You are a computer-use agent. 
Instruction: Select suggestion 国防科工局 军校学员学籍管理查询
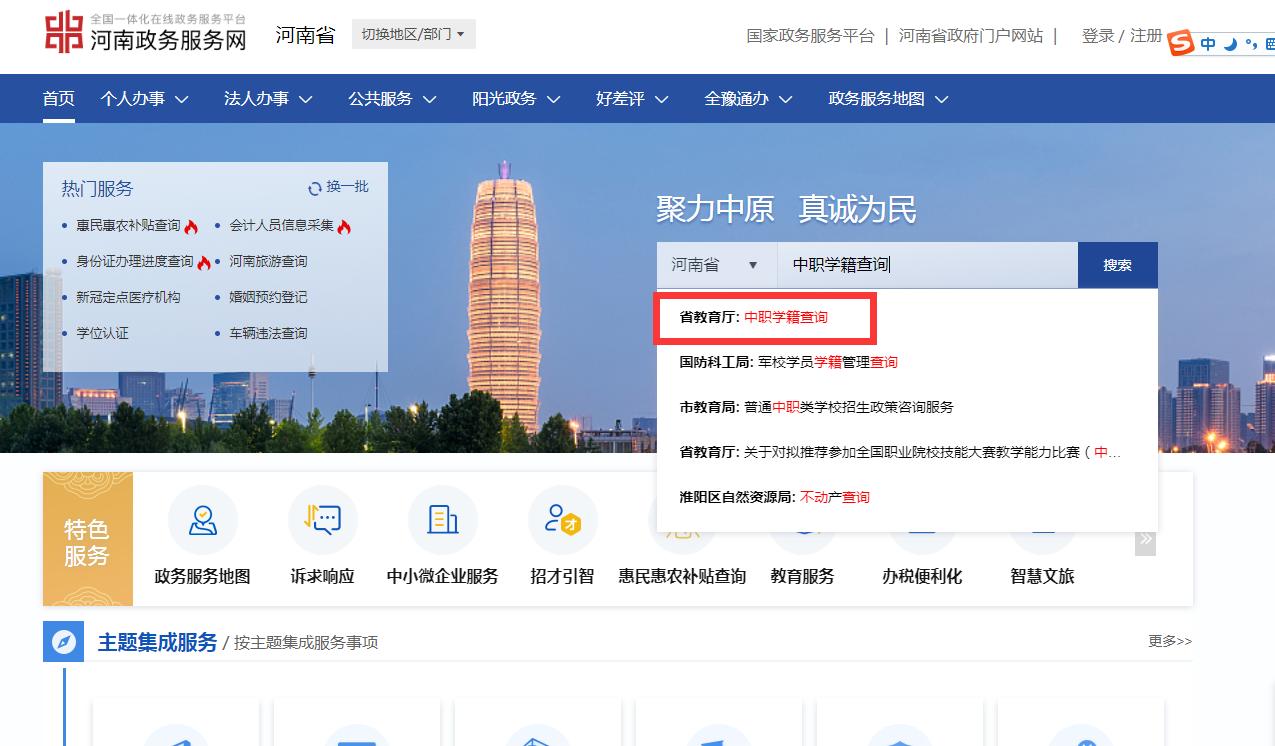tap(789, 362)
